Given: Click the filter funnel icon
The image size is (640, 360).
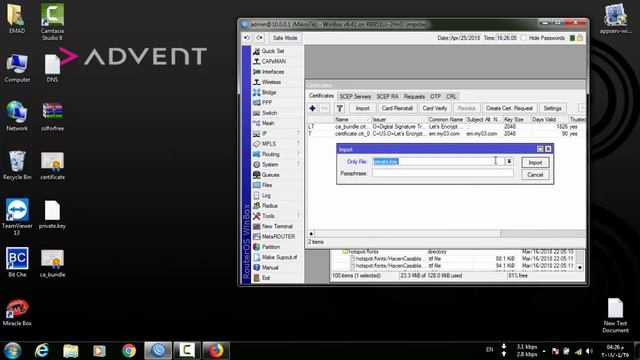Looking at the screenshot, I should (339, 108).
